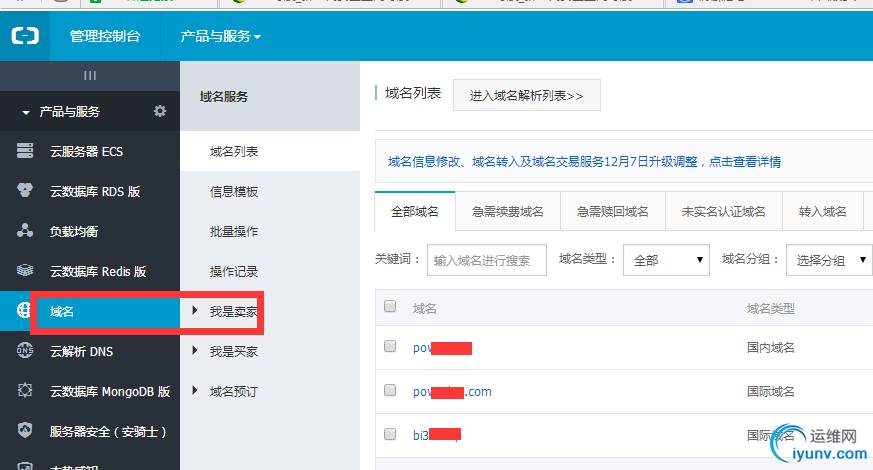Click the 负载均衡 icon
This screenshot has width=873, height=470.
click(24, 231)
